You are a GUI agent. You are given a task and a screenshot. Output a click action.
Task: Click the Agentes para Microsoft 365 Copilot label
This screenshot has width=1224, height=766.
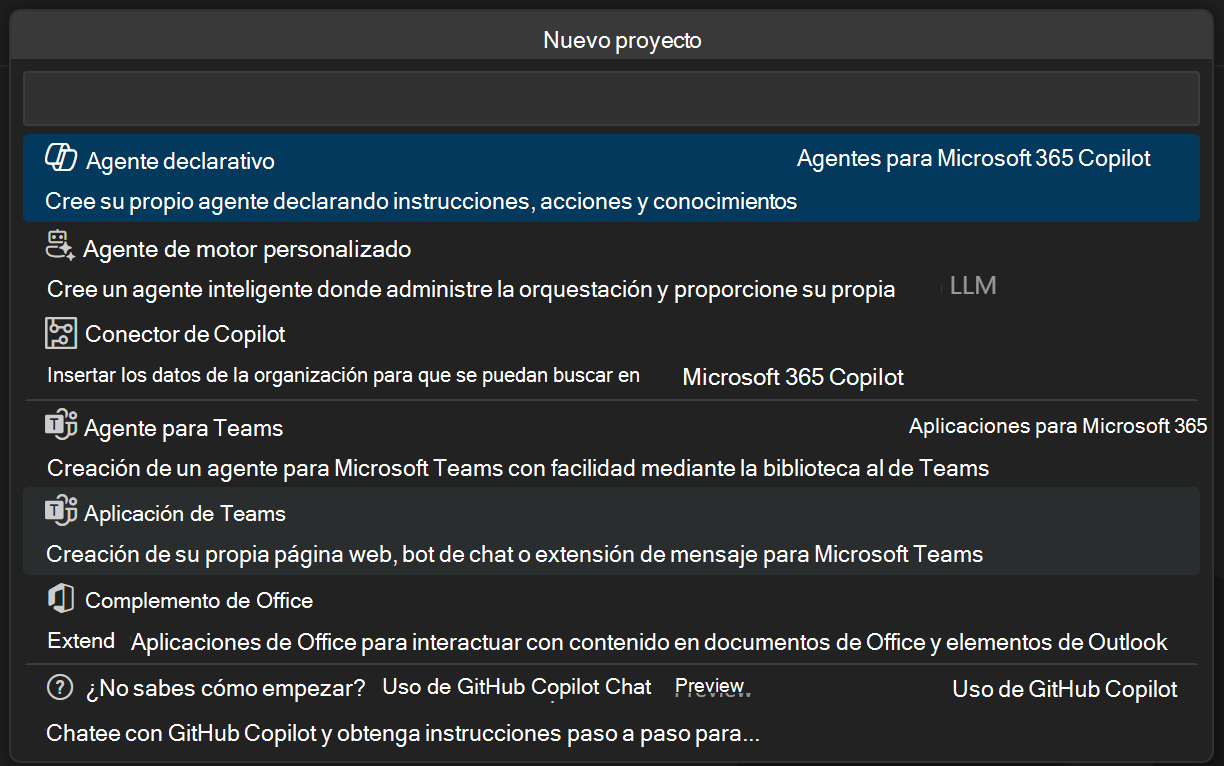[974, 157]
